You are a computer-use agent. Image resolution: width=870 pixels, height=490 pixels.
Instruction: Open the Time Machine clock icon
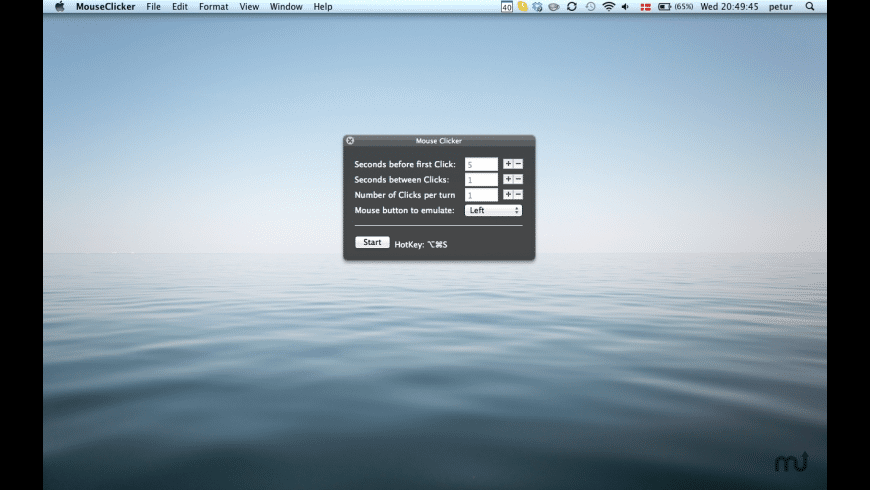(x=590, y=6)
